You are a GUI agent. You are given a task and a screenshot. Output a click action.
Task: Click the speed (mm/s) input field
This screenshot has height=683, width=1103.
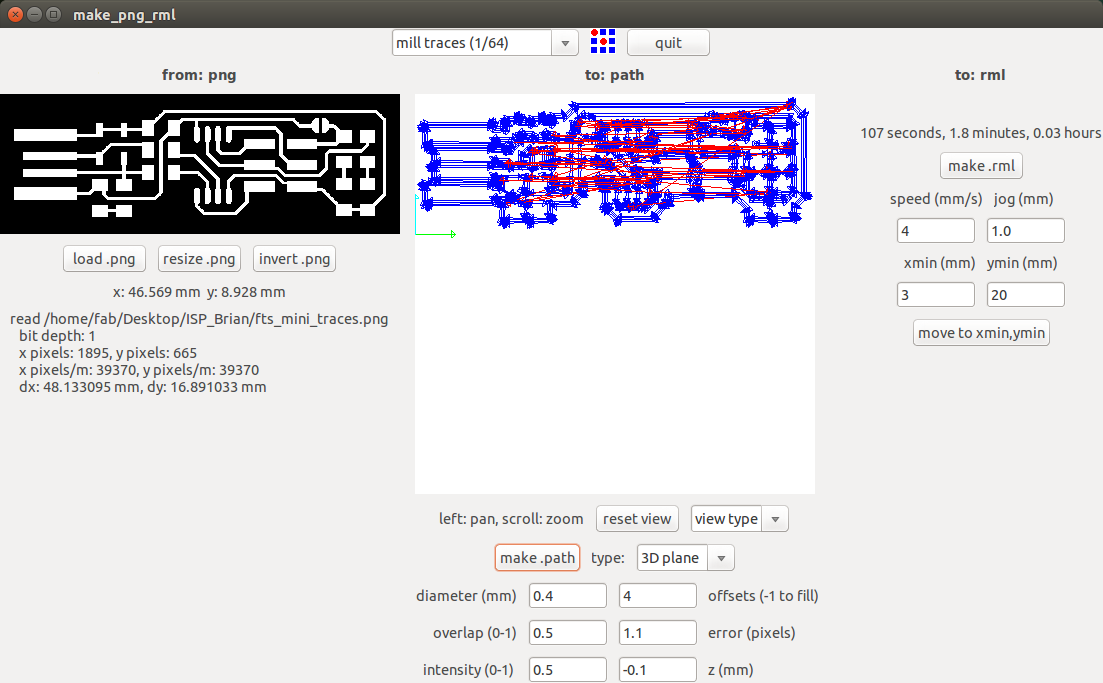pyautogui.click(x=936, y=231)
